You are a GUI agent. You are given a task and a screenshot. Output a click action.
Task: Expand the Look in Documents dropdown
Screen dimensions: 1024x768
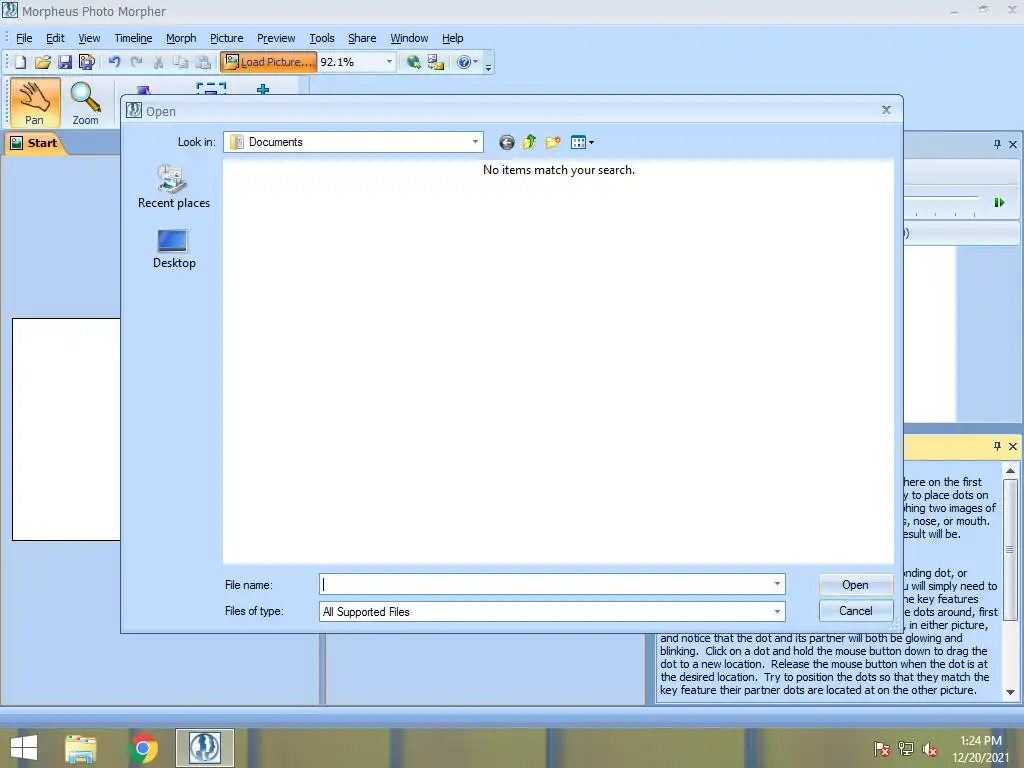pos(475,142)
